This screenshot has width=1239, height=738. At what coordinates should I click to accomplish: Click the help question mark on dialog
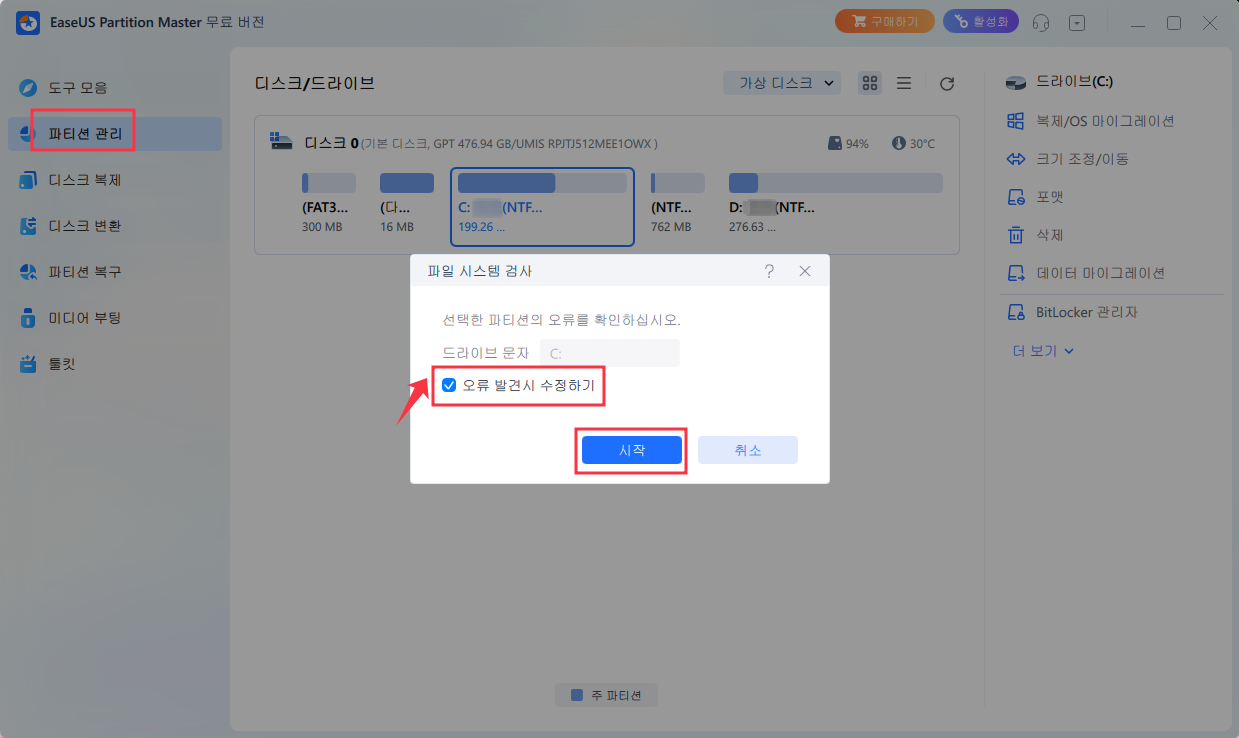point(768,270)
